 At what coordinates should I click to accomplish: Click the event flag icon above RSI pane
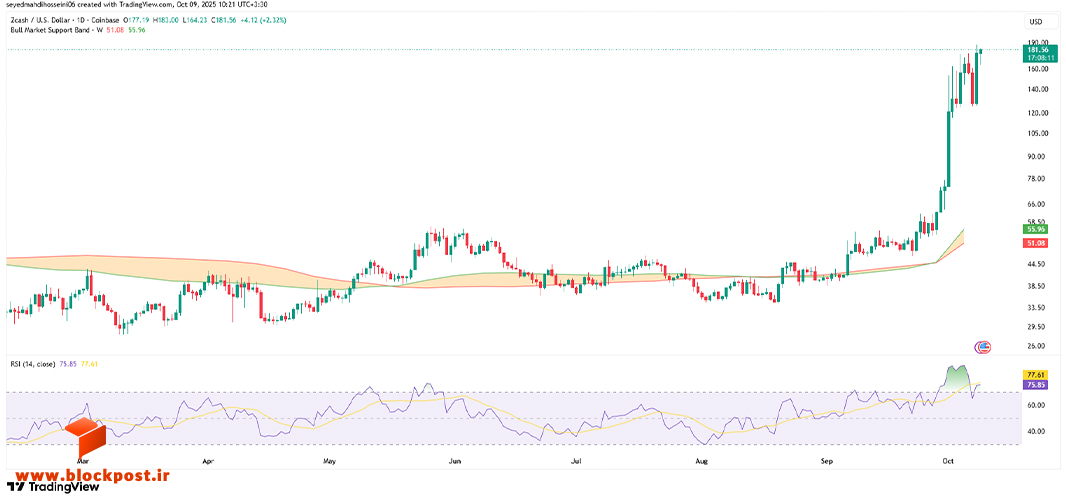point(982,347)
